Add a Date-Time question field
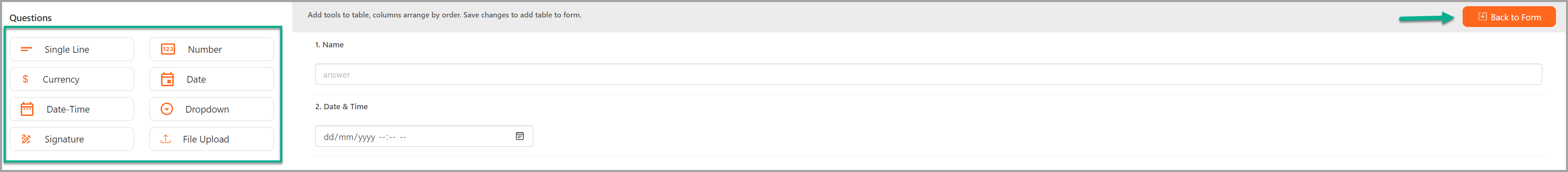Image resolution: width=1568 pixels, height=172 pixels. tap(72, 109)
